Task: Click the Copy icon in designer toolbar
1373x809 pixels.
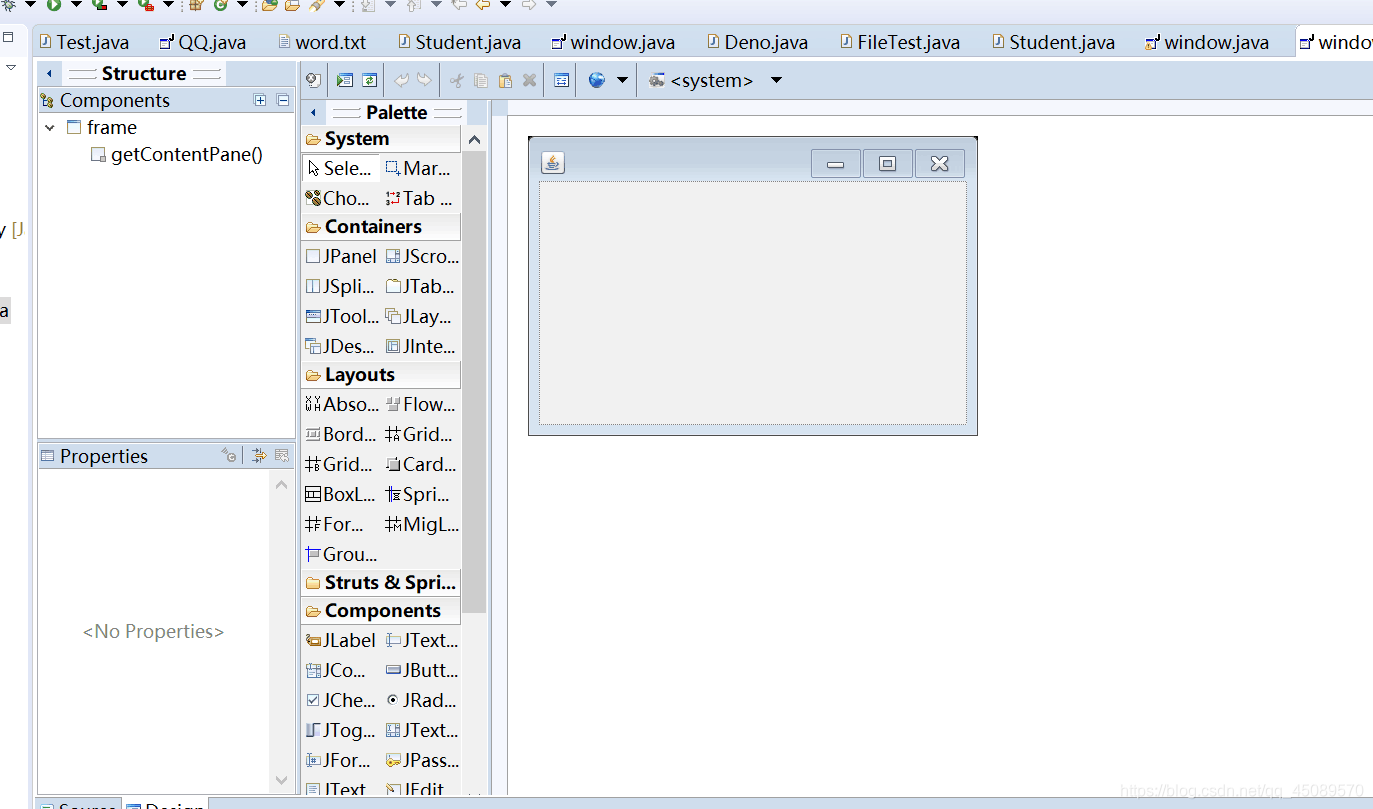Action: 481,80
